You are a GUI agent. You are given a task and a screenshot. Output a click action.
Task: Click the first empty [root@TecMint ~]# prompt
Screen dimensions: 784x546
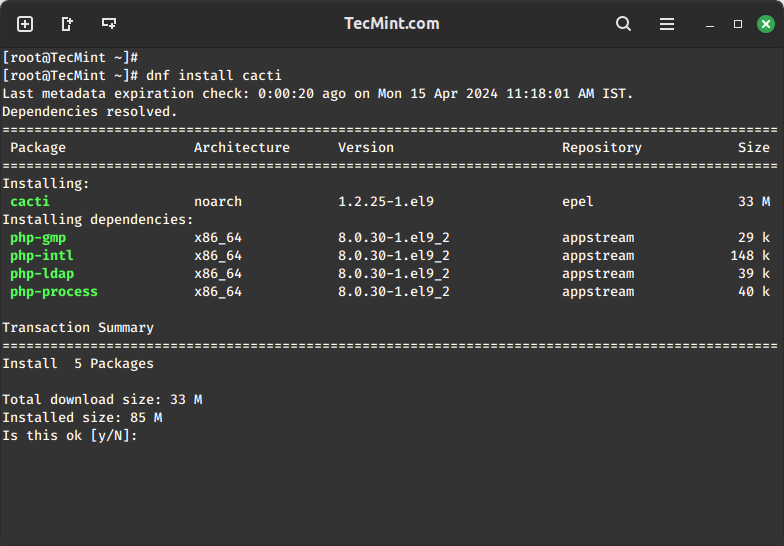70,58
